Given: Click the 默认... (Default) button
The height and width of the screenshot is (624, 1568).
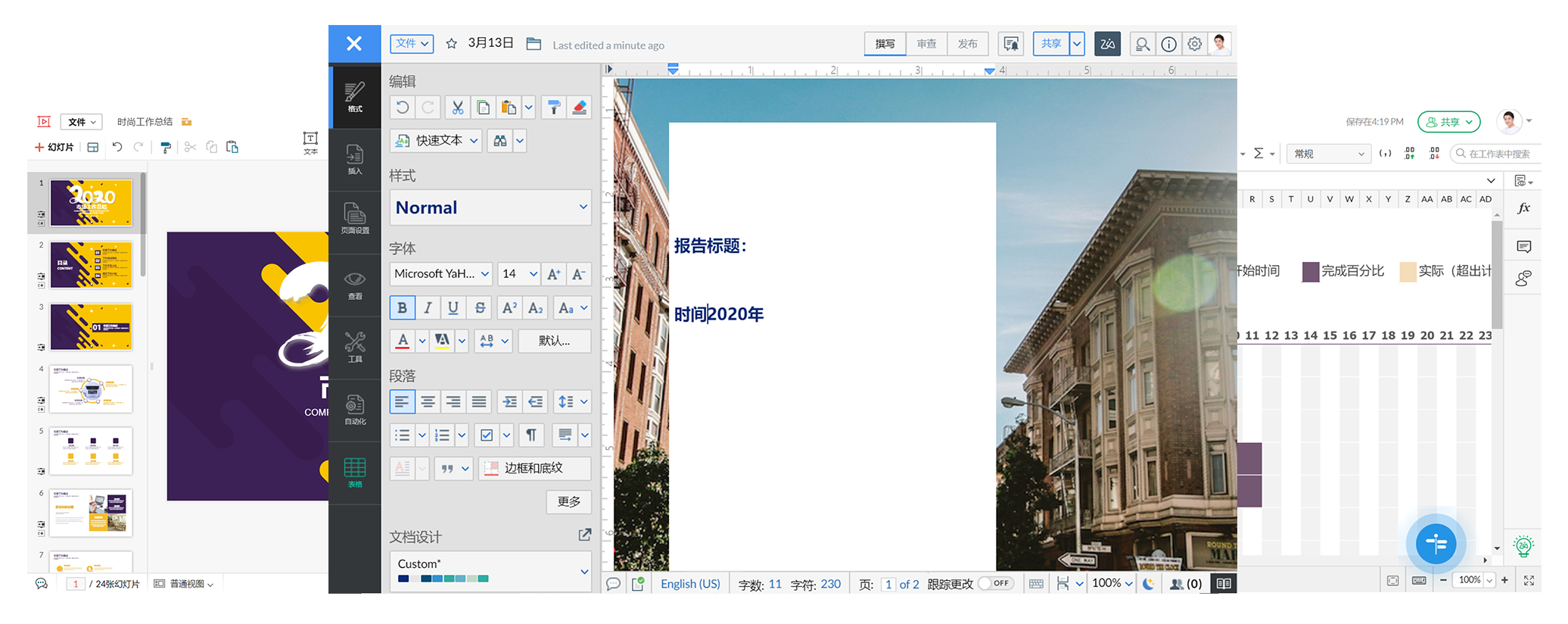Looking at the screenshot, I should point(555,341).
